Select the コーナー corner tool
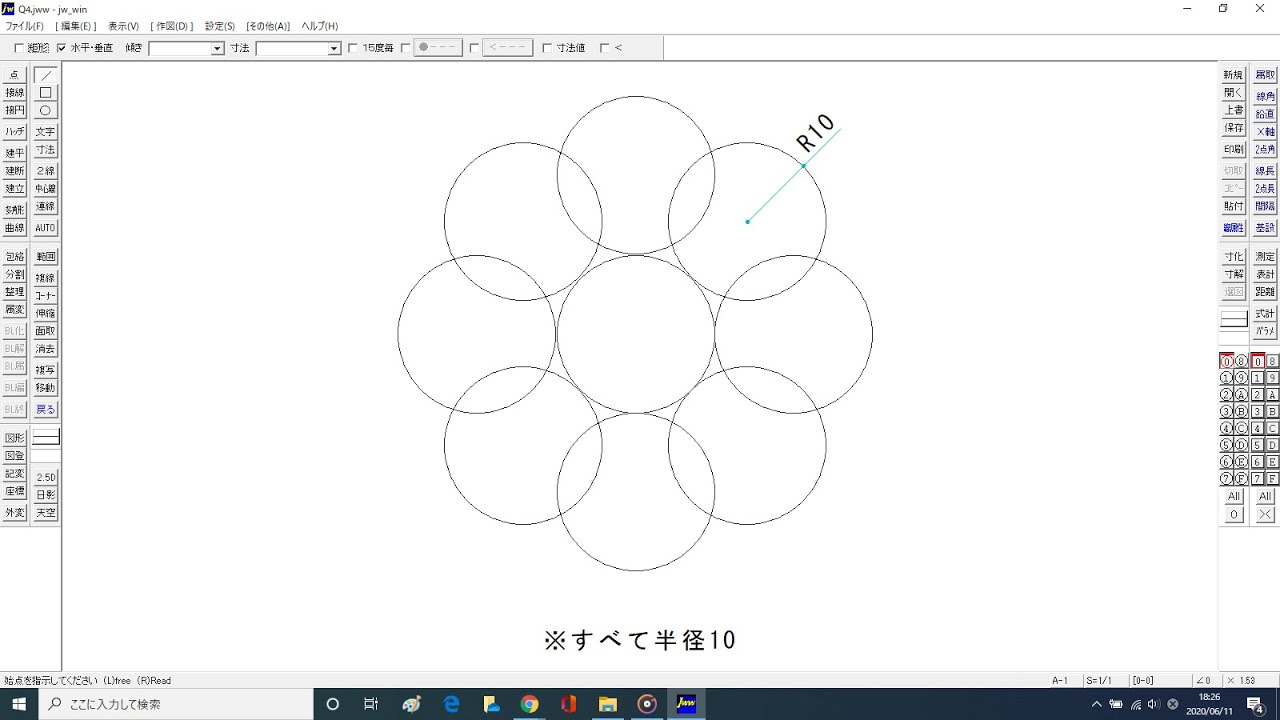Viewport: 1280px width, 720px height. pos(45,296)
